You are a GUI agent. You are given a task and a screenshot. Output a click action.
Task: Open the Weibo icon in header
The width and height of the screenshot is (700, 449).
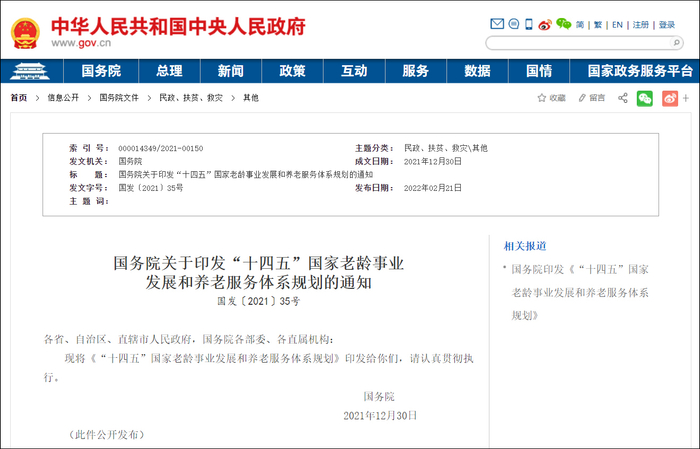pos(545,25)
